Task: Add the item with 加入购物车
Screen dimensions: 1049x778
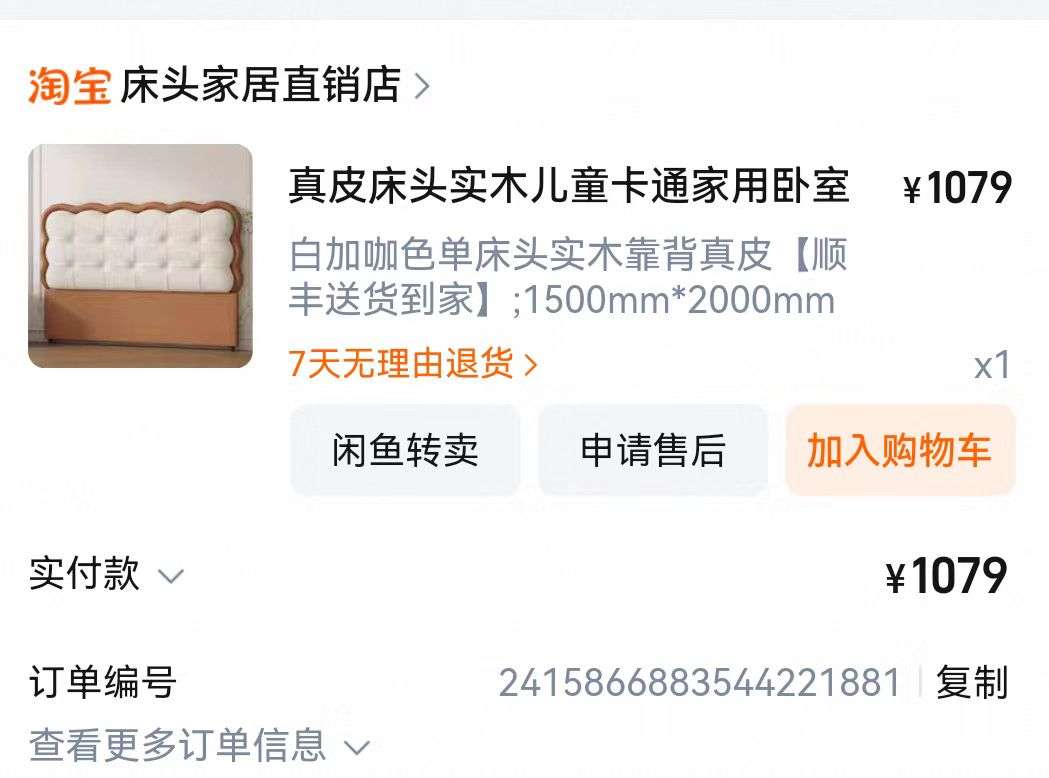Action: pos(900,450)
